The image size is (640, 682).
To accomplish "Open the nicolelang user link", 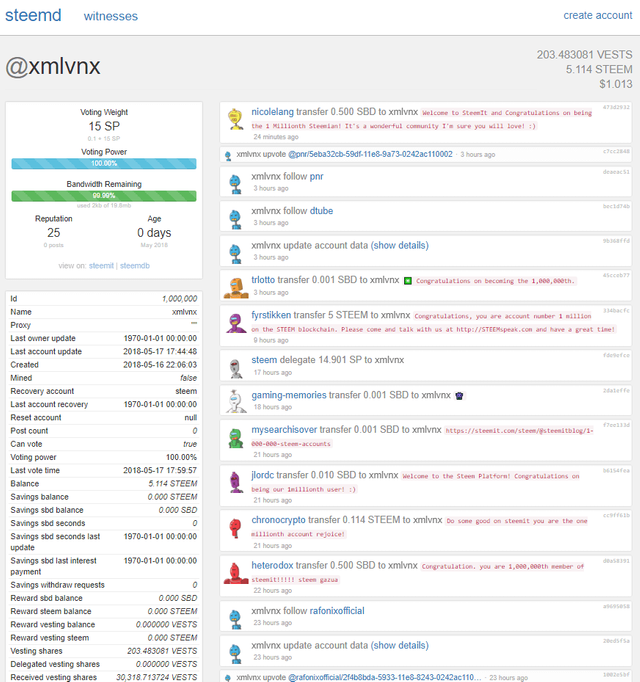I will (x=272, y=112).
